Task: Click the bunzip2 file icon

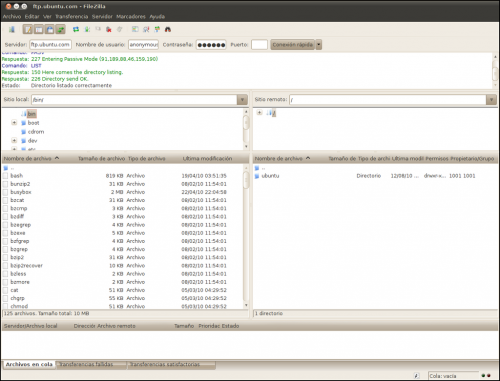Action: [x=5, y=184]
